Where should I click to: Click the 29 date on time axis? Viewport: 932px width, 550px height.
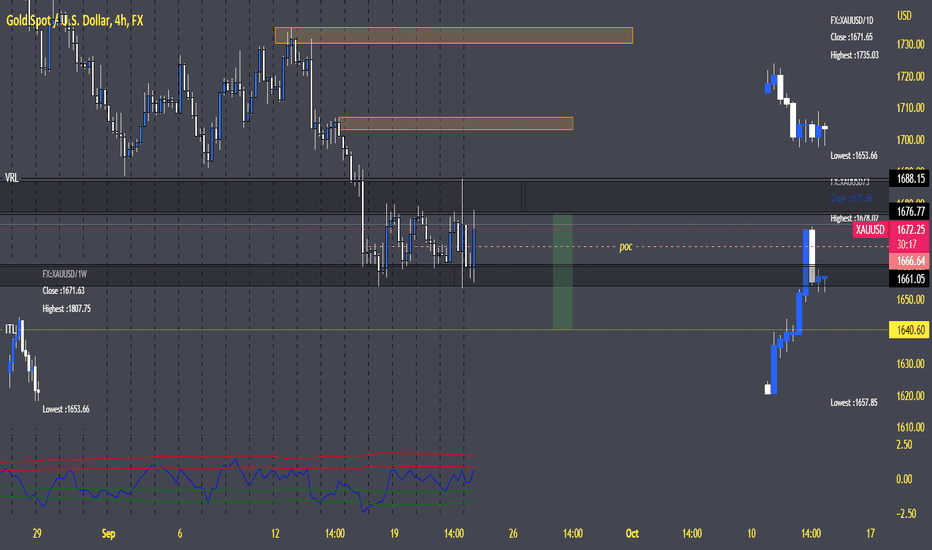[x=37, y=533]
